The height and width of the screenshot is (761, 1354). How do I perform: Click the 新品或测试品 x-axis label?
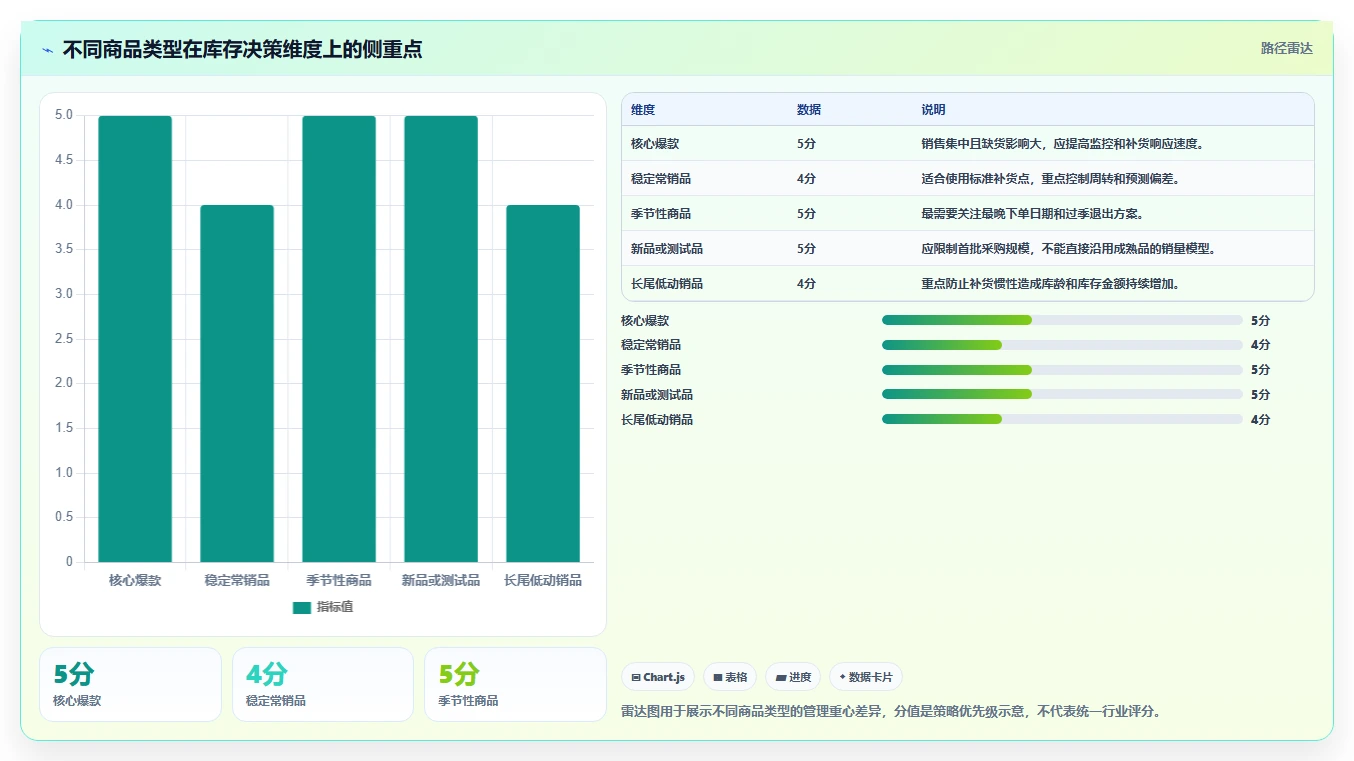coord(441,580)
